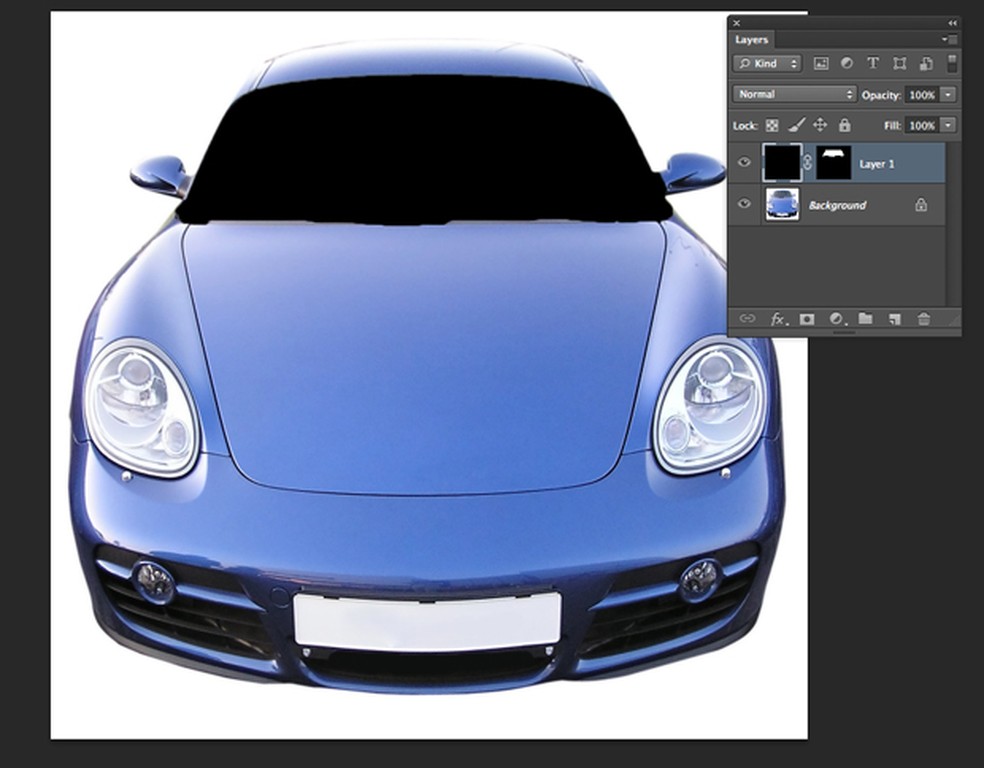
Task: Create a new layer
Action: 895,319
